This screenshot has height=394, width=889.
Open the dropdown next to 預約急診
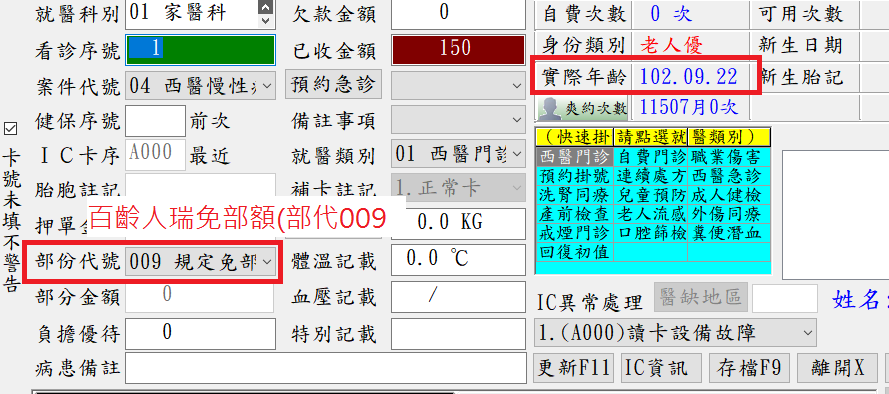[458, 86]
